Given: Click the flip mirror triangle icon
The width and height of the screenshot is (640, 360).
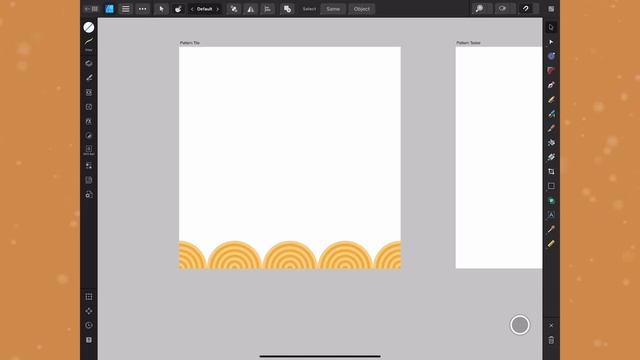Looking at the screenshot, I should pos(251,9).
